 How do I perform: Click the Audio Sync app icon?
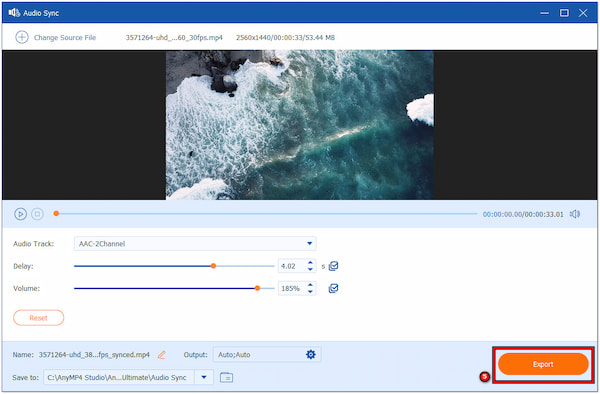click(x=15, y=13)
